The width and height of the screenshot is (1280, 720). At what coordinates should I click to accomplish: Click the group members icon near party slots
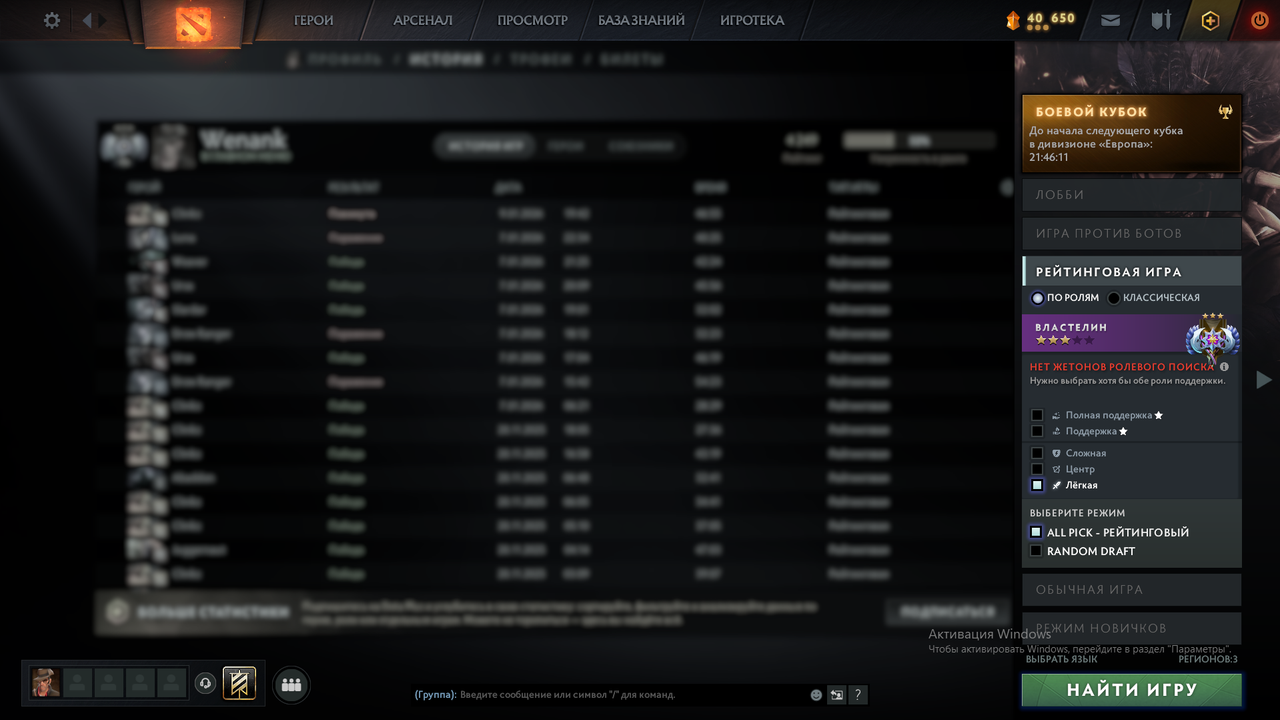(290, 685)
